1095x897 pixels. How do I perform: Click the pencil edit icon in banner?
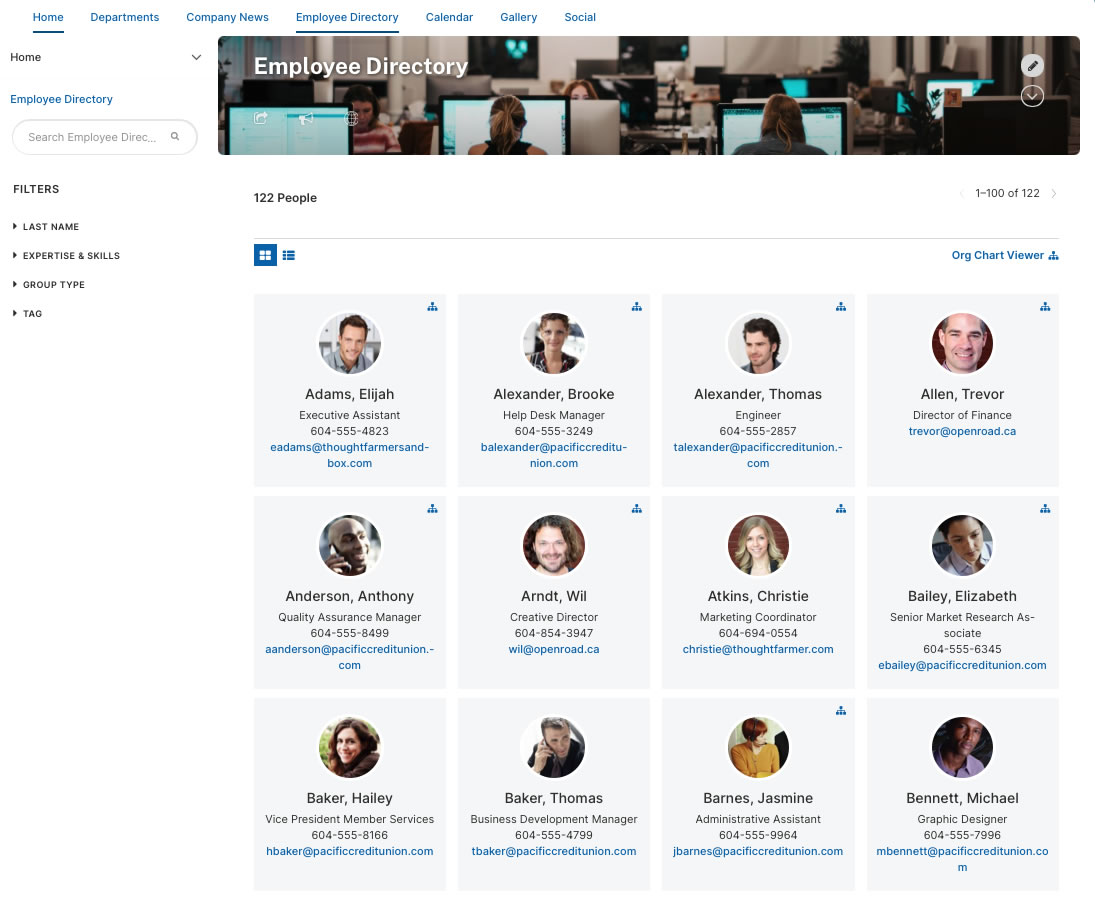pyautogui.click(x=1033, y=65)
